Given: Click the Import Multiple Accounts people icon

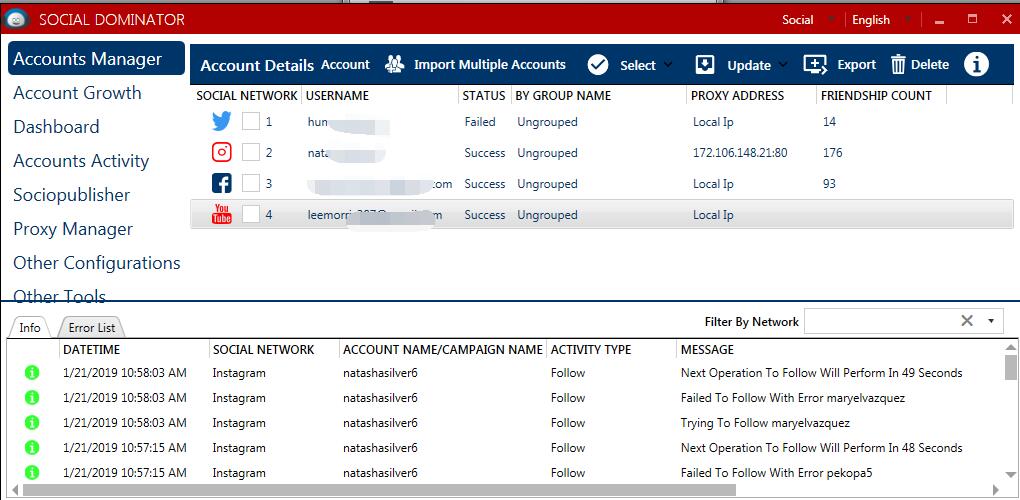Looking at the screenshot, I should pyautogui.click(x=395, y=65).
